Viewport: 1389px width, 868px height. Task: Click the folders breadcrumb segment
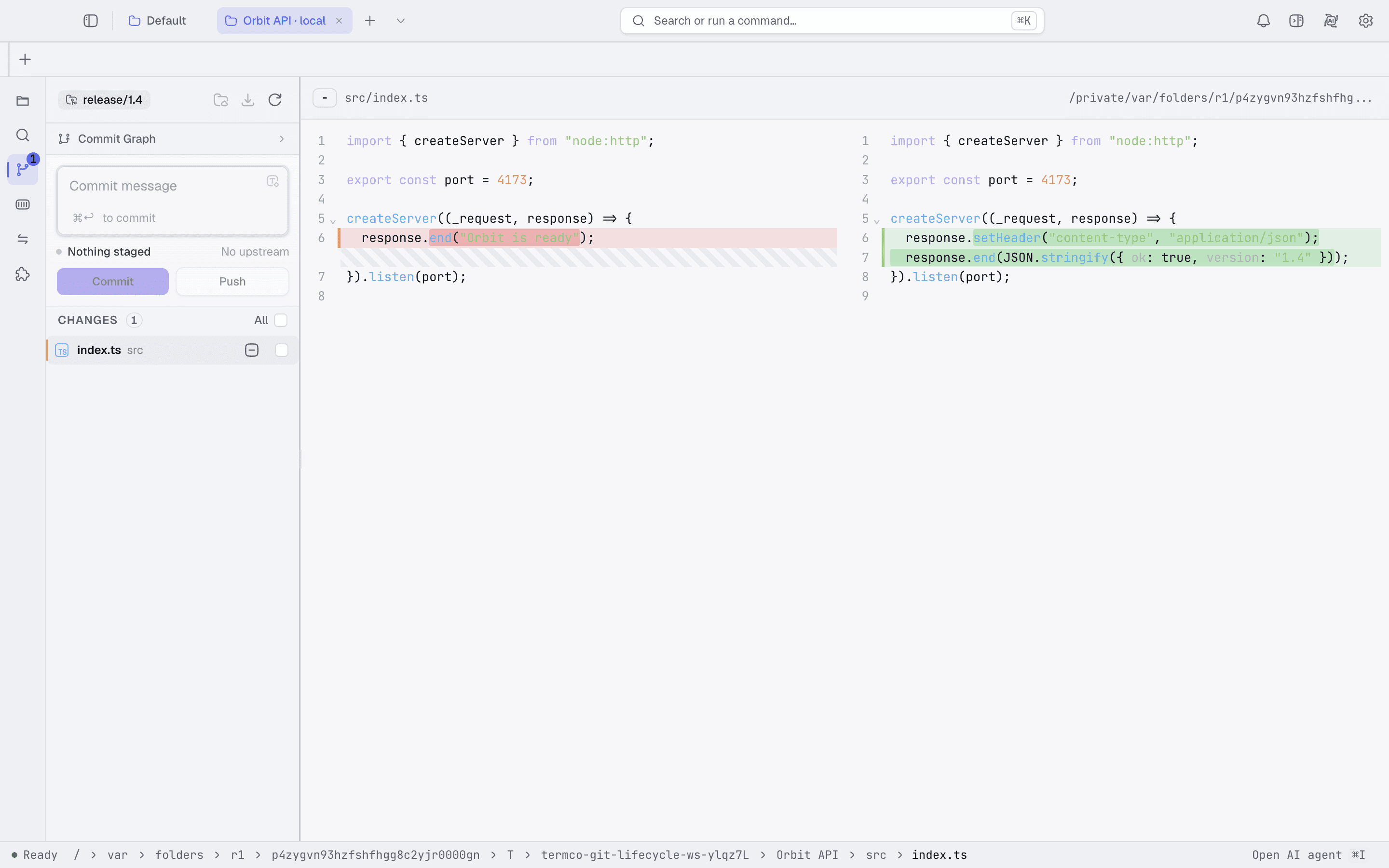point(179,855)
